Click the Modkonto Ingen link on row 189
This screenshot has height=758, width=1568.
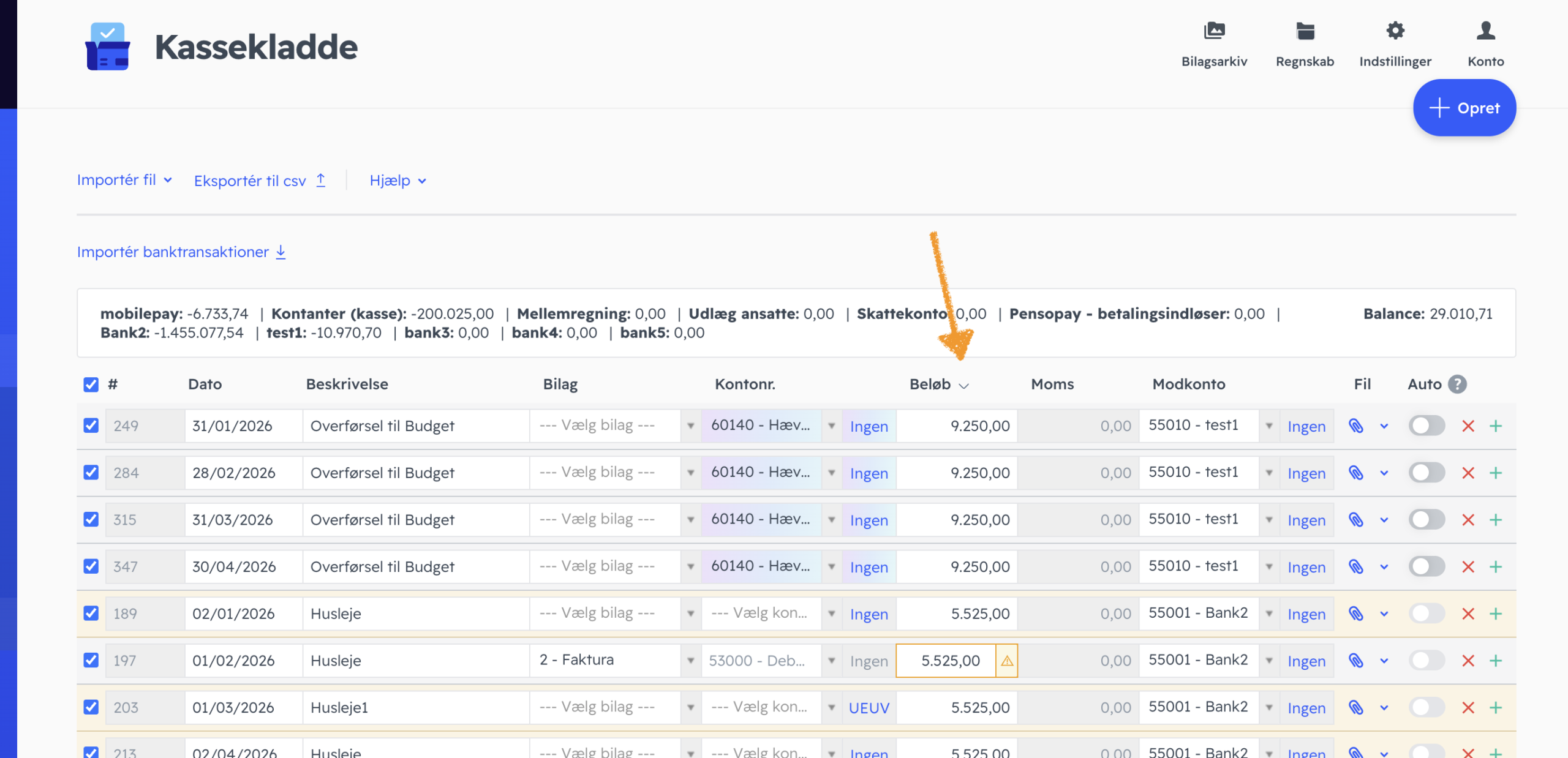click(x=1306, y=614)
